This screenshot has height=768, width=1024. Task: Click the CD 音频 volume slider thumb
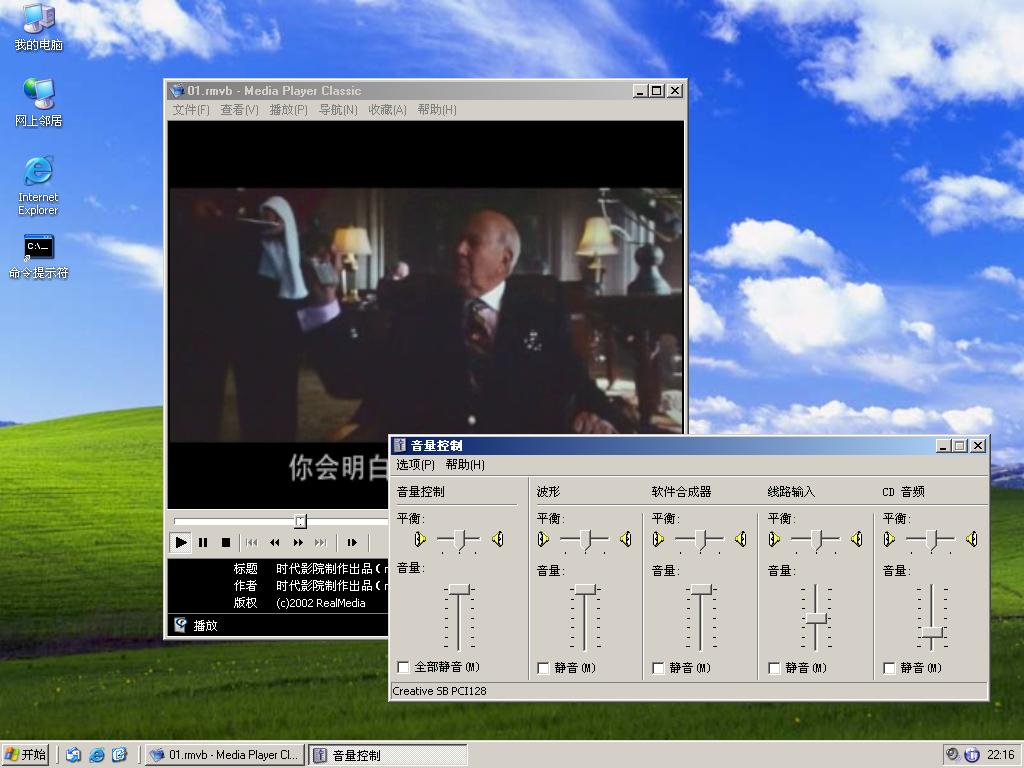tap(931, 632)
